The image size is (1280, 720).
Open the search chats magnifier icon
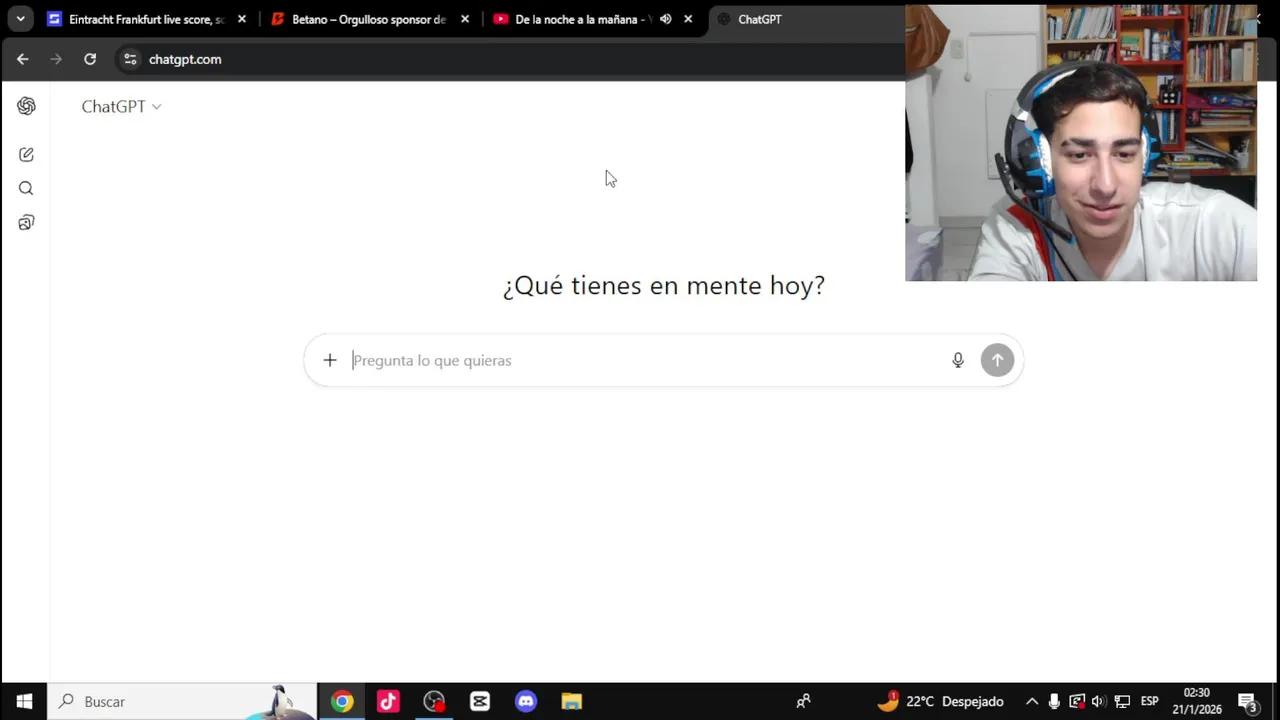coord(26,188)
